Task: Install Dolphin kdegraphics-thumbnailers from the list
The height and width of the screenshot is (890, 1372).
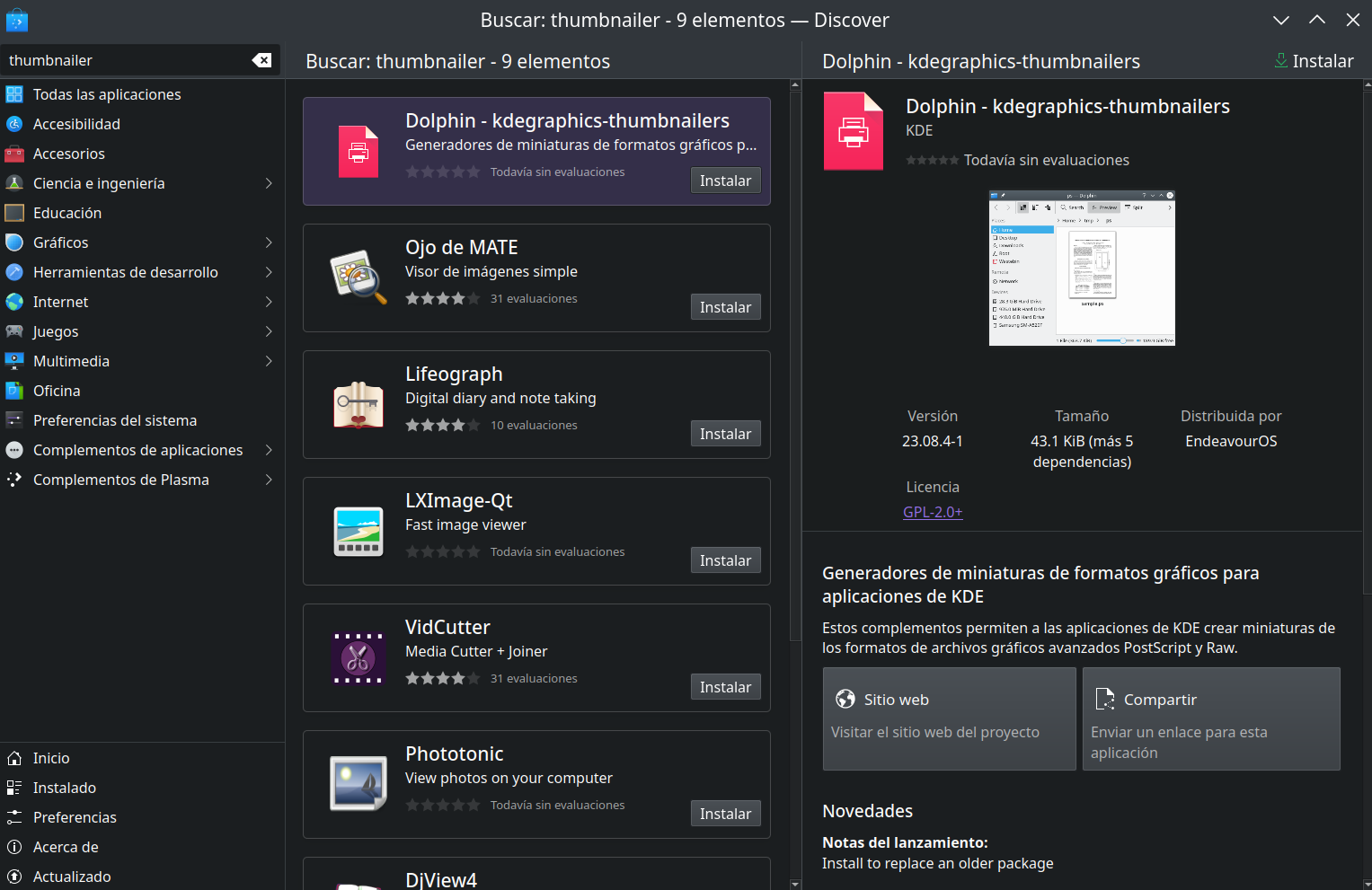Action: coord(725,181)
